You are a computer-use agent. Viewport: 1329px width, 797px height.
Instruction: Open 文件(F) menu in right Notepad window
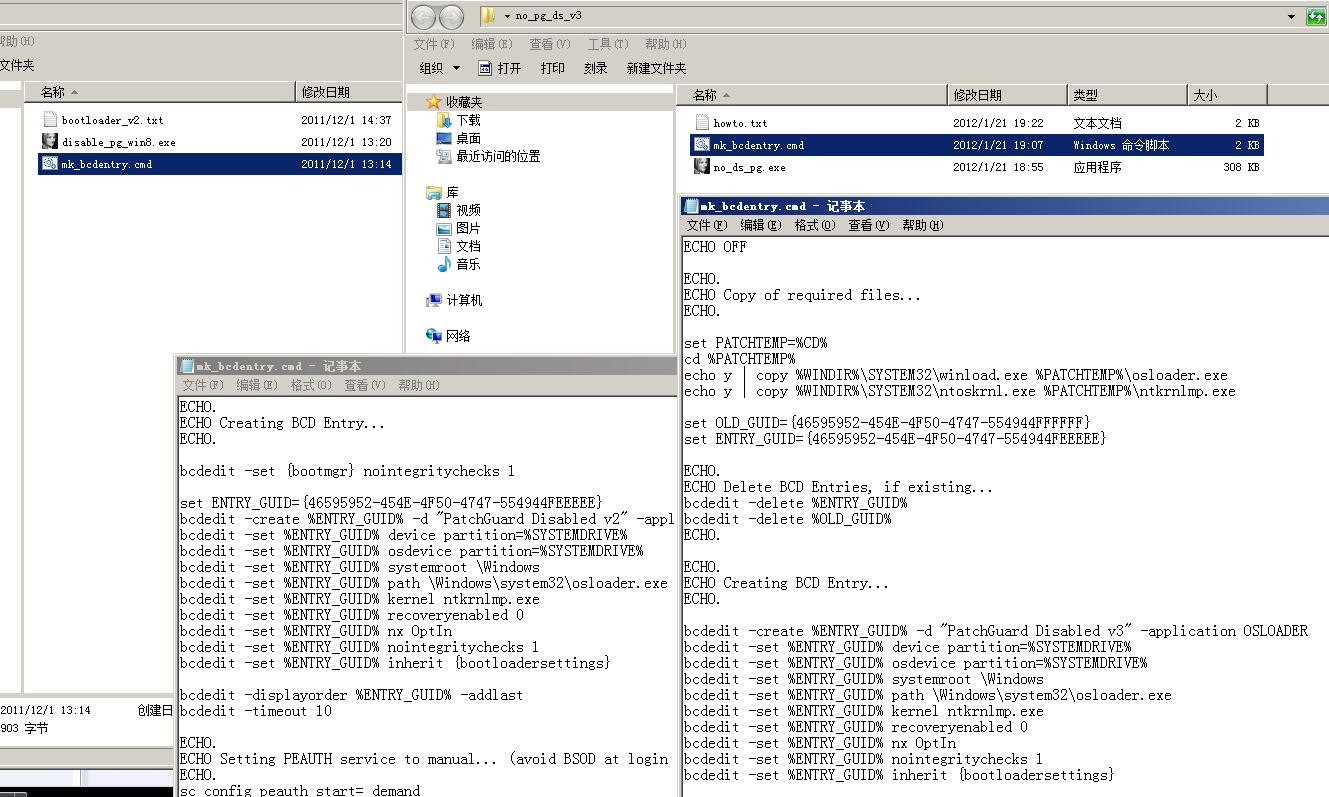point(706,225)
